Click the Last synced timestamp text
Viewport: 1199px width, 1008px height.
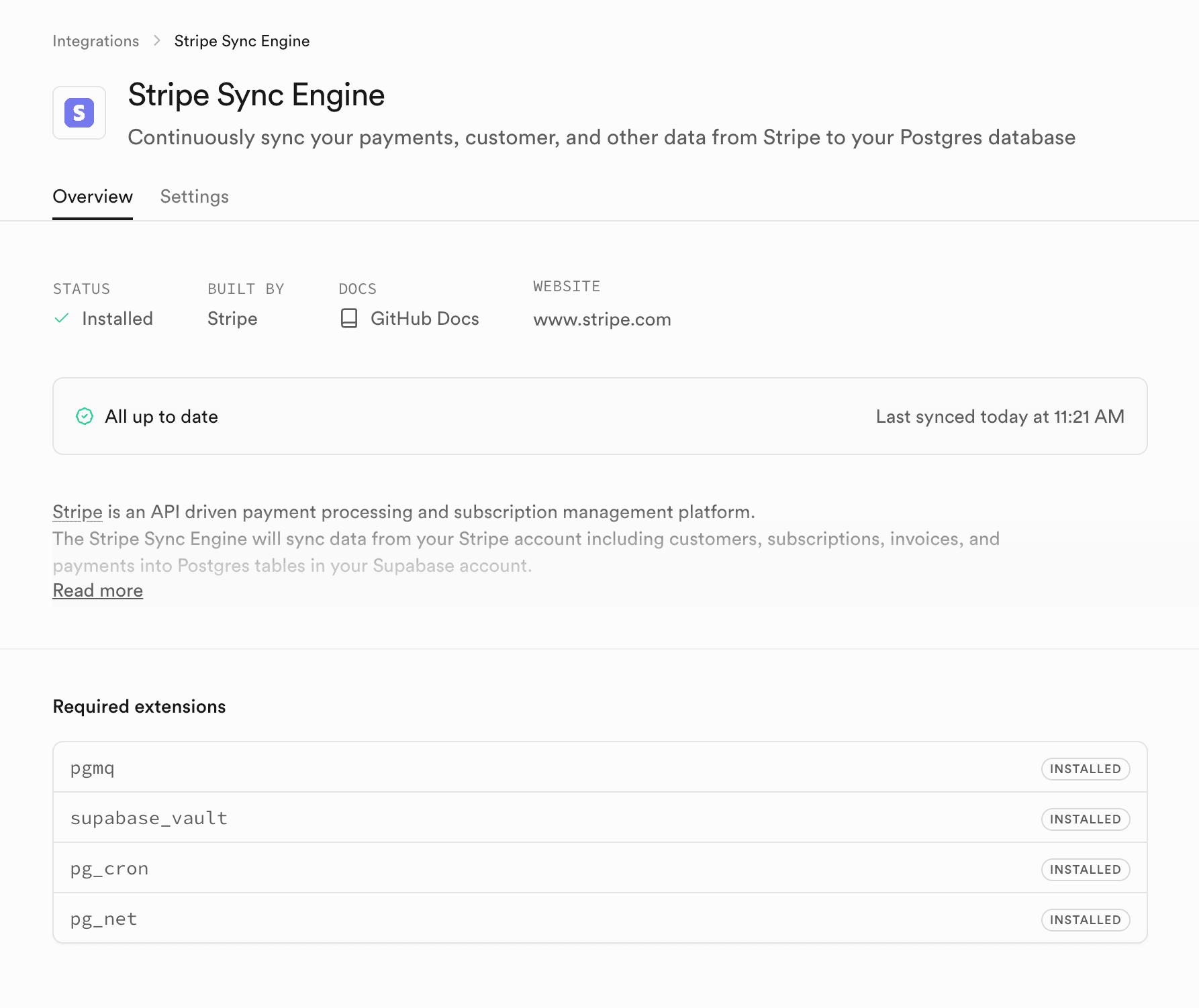1000,416
